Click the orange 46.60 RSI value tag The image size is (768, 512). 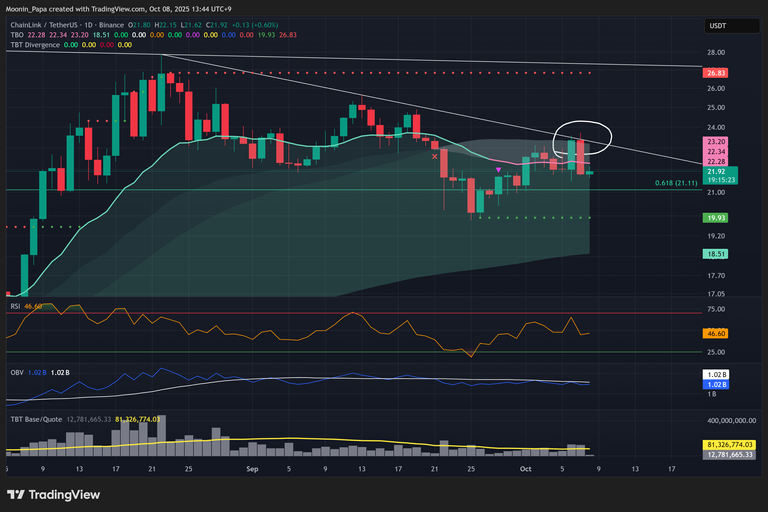(x=716, y=332)
